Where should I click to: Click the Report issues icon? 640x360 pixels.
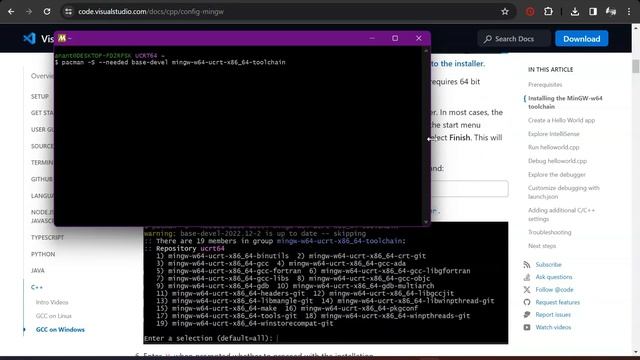pyautogui.click(x=527, y=315)
